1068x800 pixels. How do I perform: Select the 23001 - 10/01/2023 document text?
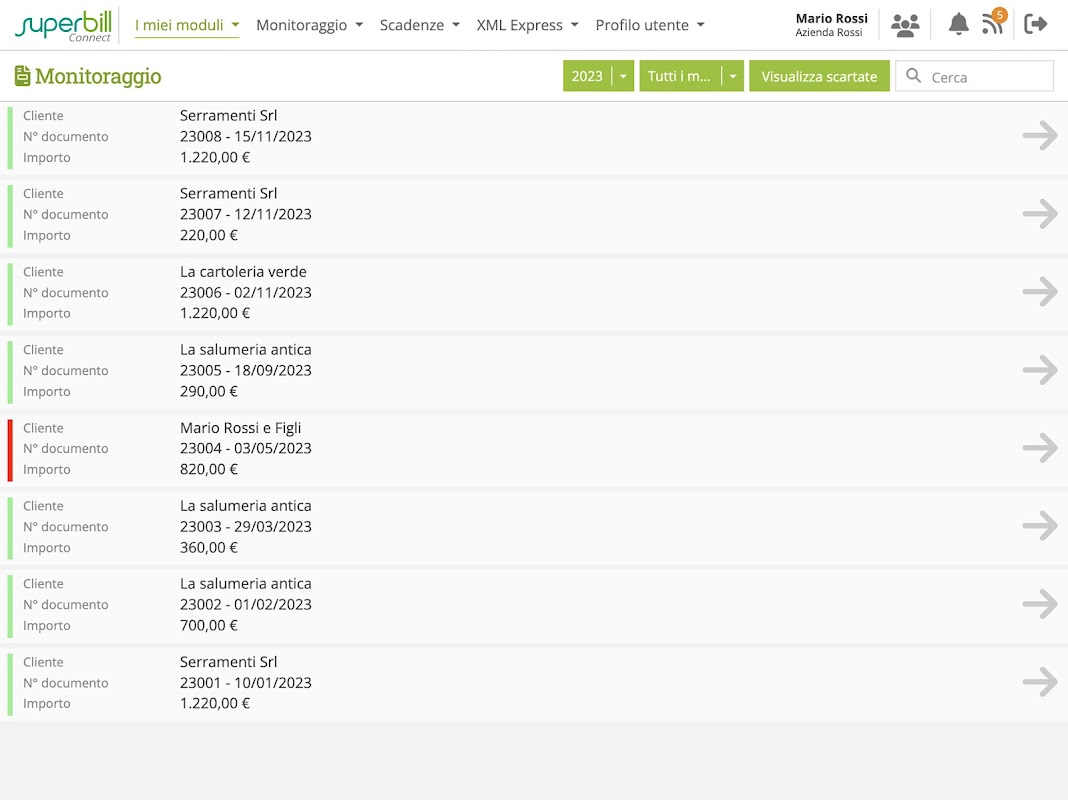coord(246,682)
